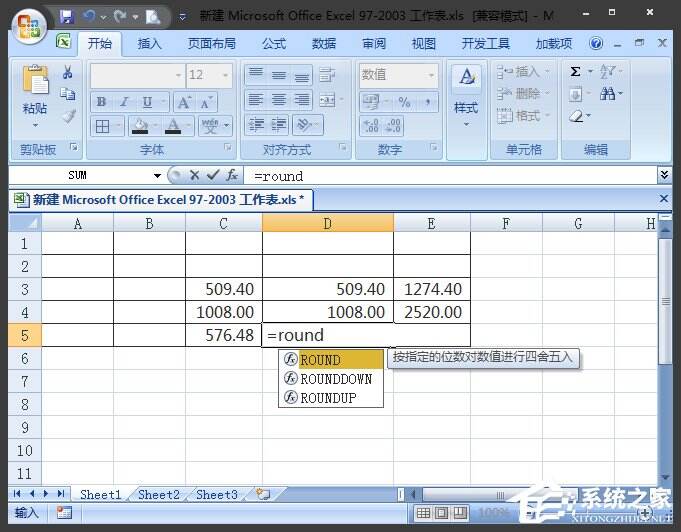Click Merge and Center icon

[x=327, y=100]
